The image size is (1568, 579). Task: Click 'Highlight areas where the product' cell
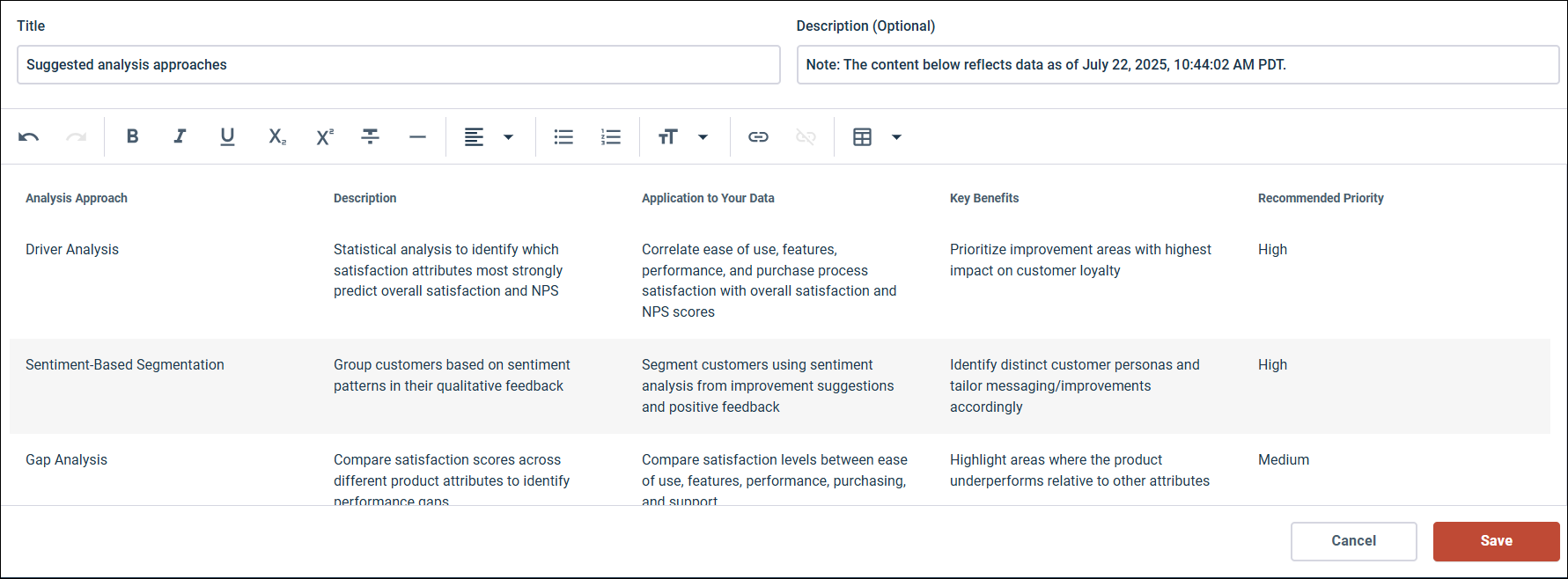[x=1079, y=471]
